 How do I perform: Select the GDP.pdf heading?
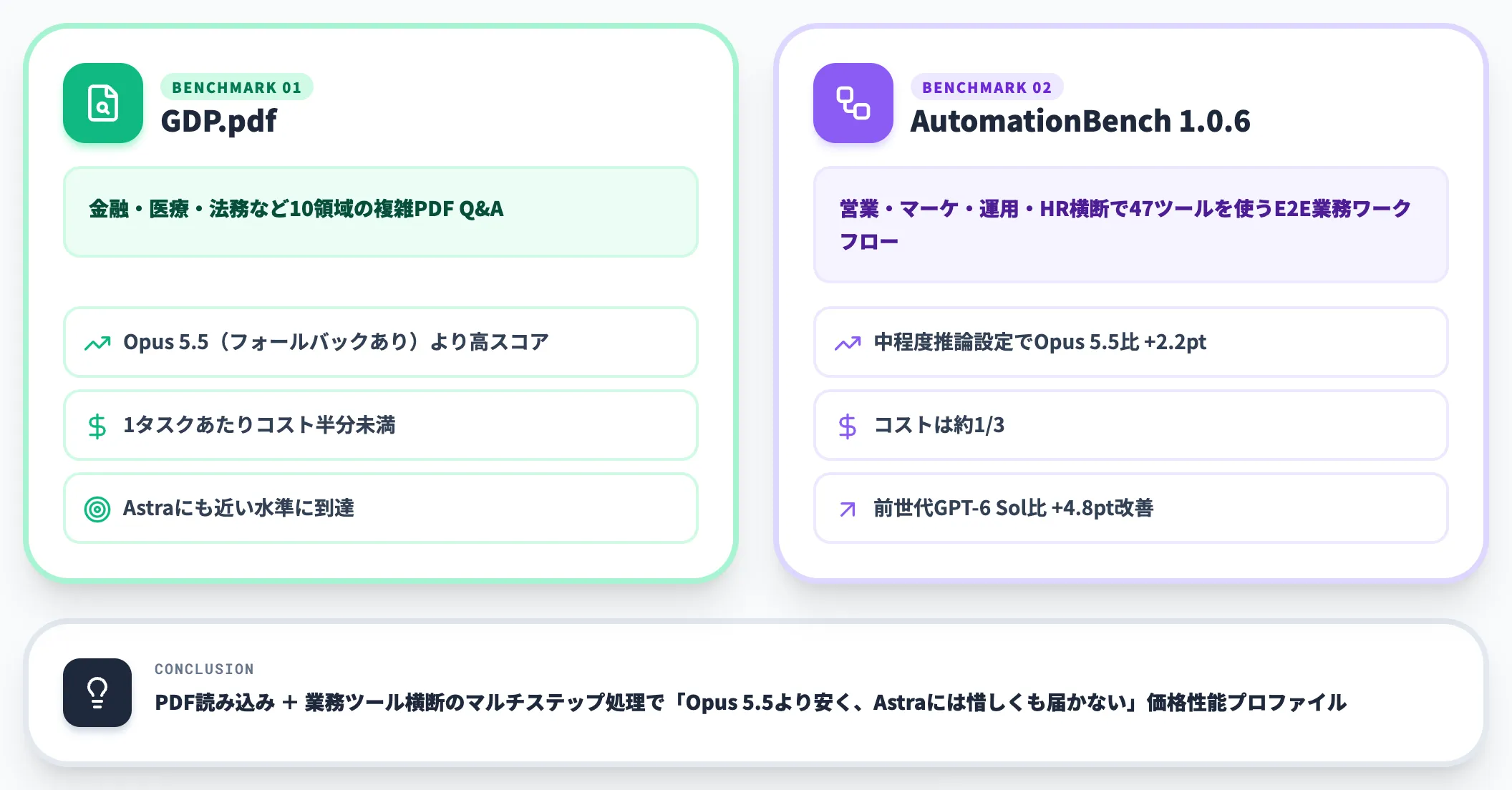pos(218,121)
